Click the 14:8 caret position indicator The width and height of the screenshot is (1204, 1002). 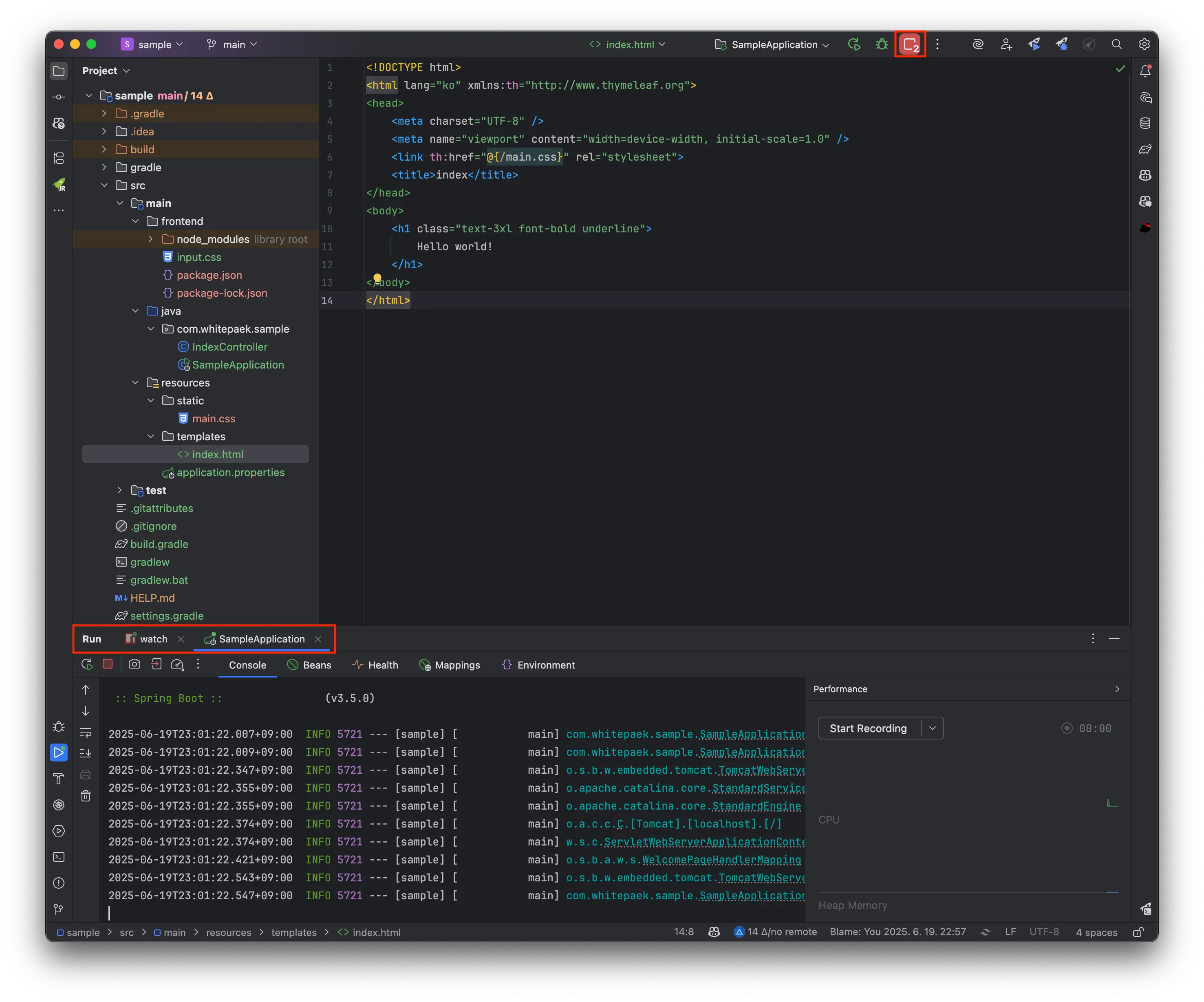684,932
